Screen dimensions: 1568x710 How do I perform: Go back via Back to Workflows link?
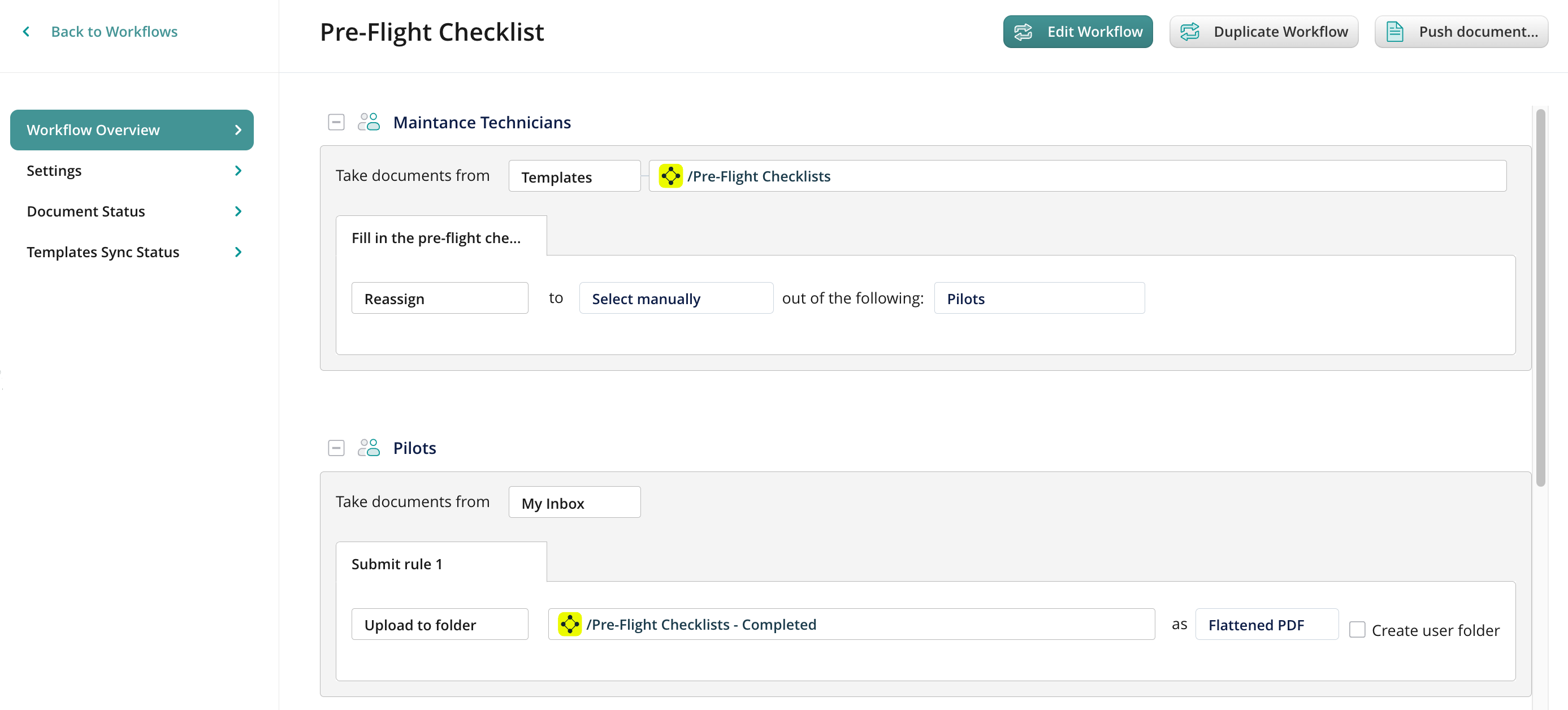pyautogui.click(x=114, y=32)
